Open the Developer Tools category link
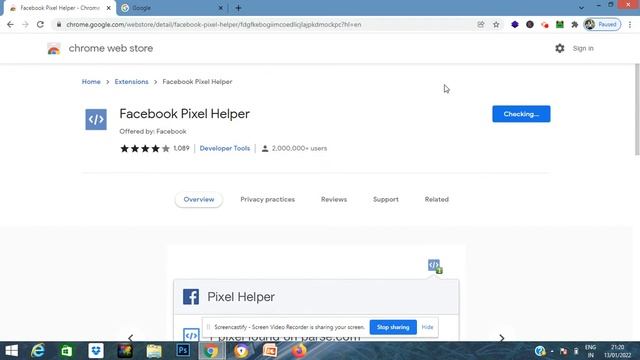 click(224, 148)
